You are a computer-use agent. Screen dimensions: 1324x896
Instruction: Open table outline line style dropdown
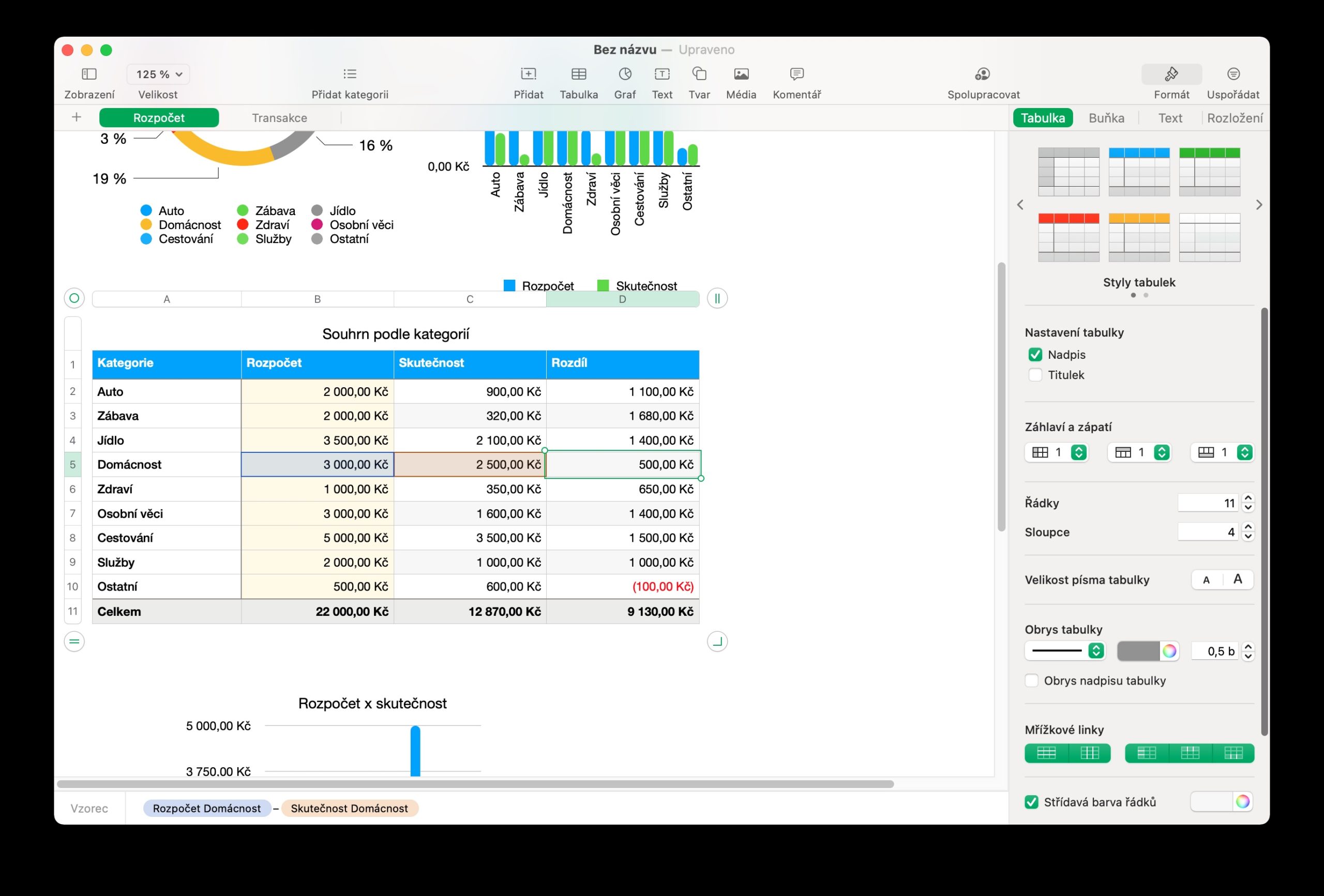tap(1064, 650)
